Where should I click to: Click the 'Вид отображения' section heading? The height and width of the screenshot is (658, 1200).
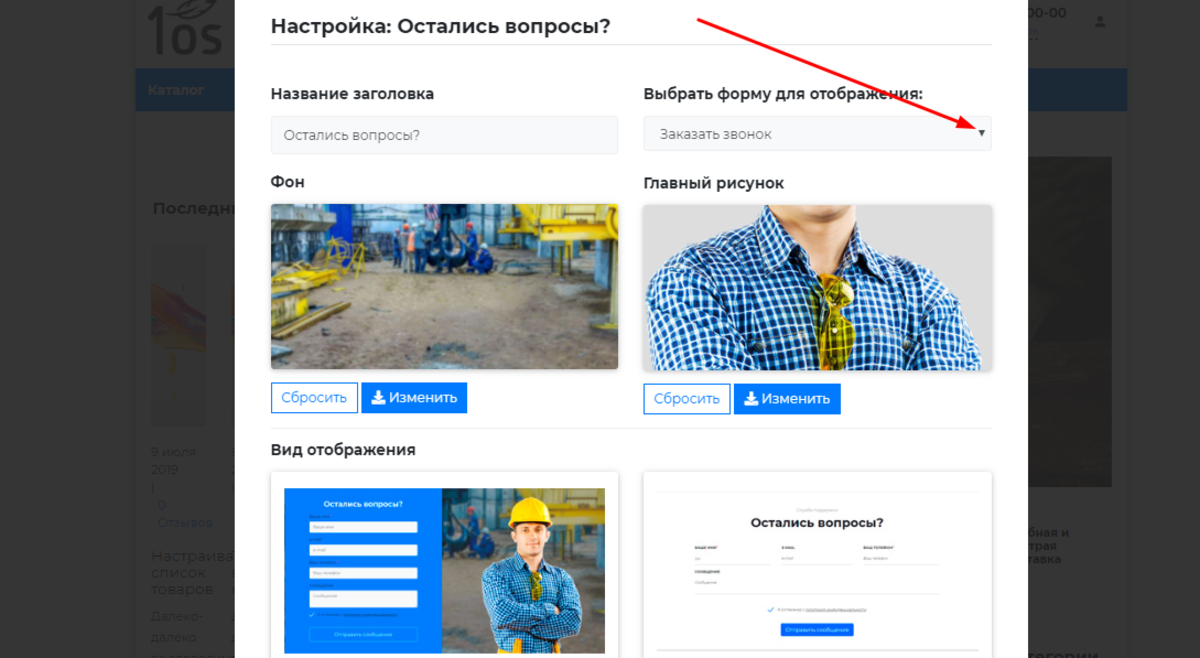click(x=343, y=450)
